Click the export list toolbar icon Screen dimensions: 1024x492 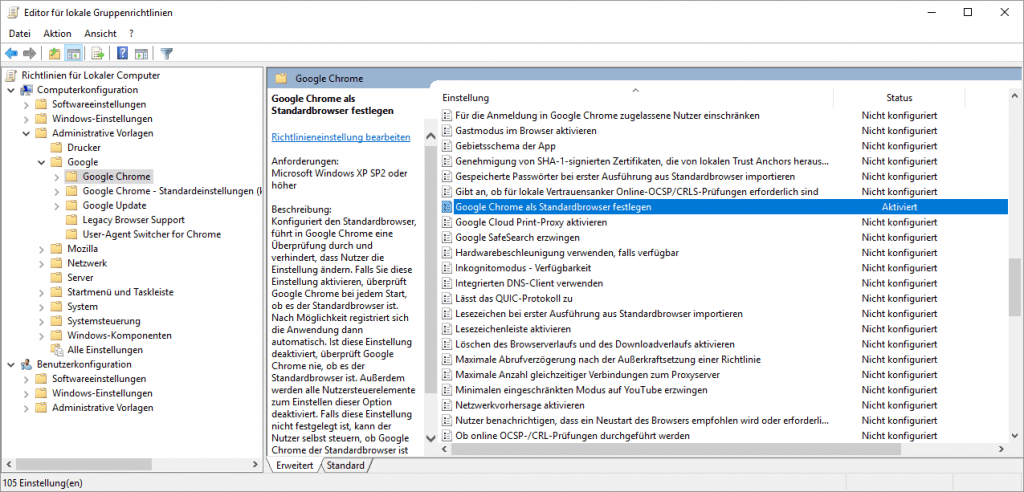(x=98, y=53)
